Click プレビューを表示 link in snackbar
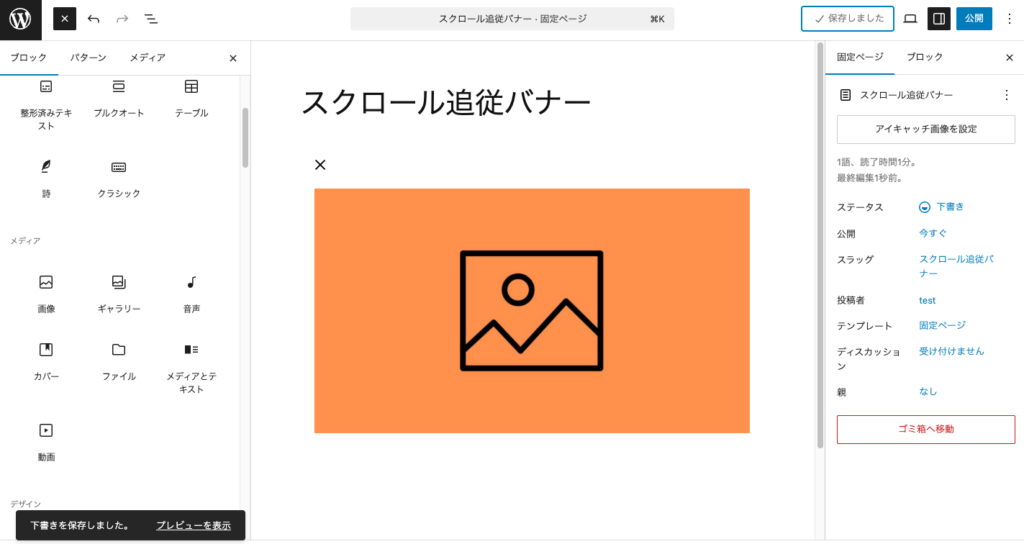Screen dimensions: 1024x544 193,526
